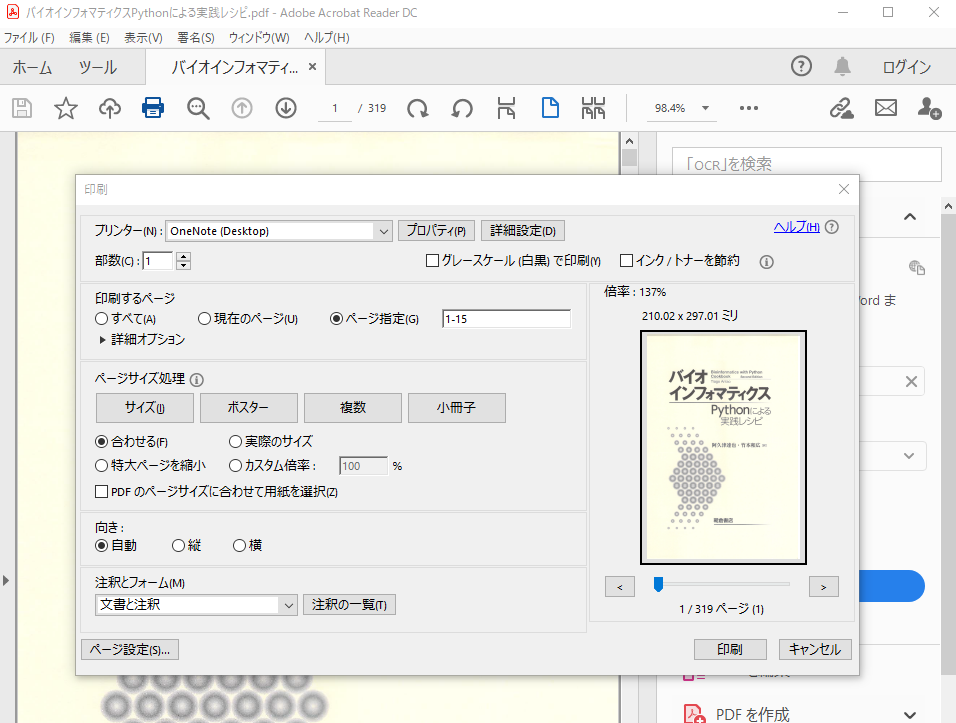Close the バイオインフォマティ document tab
The image size is (956, 723).
312,66
